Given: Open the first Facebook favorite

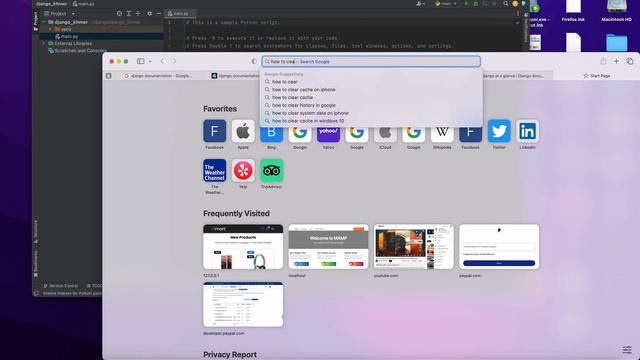Looking at the screenshot, I should click(214, 131).
